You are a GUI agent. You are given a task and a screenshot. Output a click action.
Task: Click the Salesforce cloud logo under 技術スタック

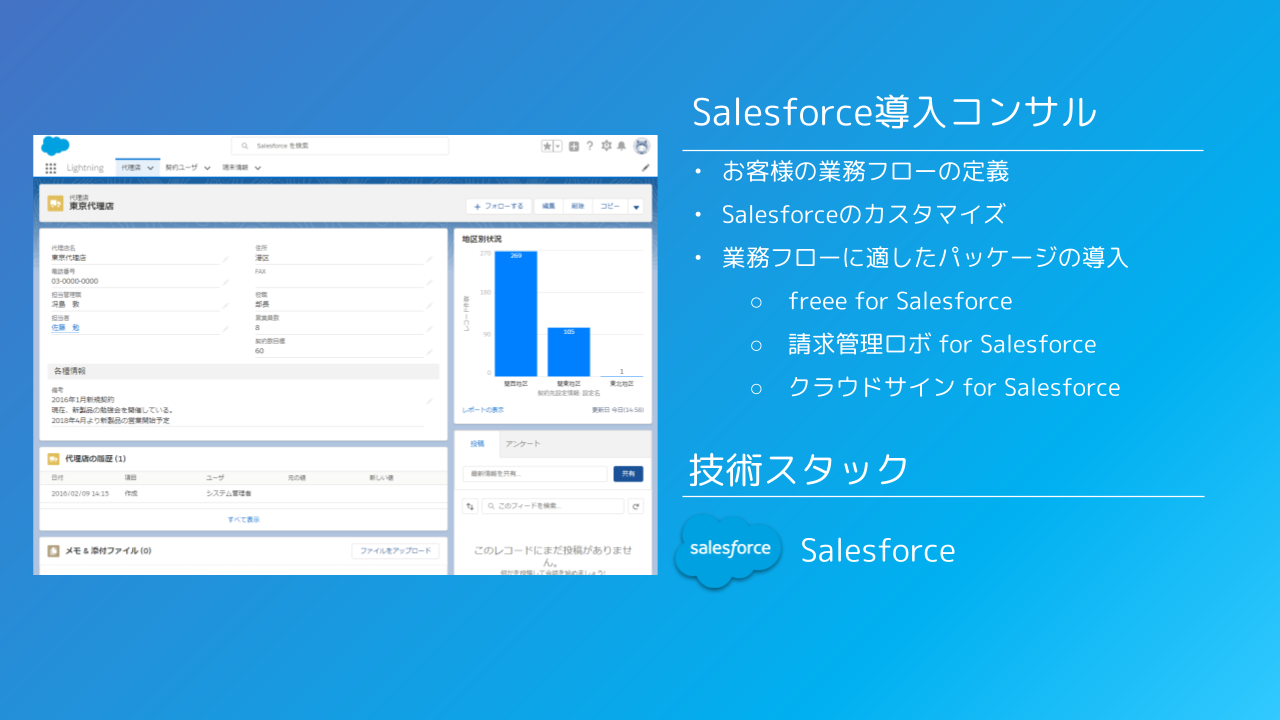click(729, 550)
